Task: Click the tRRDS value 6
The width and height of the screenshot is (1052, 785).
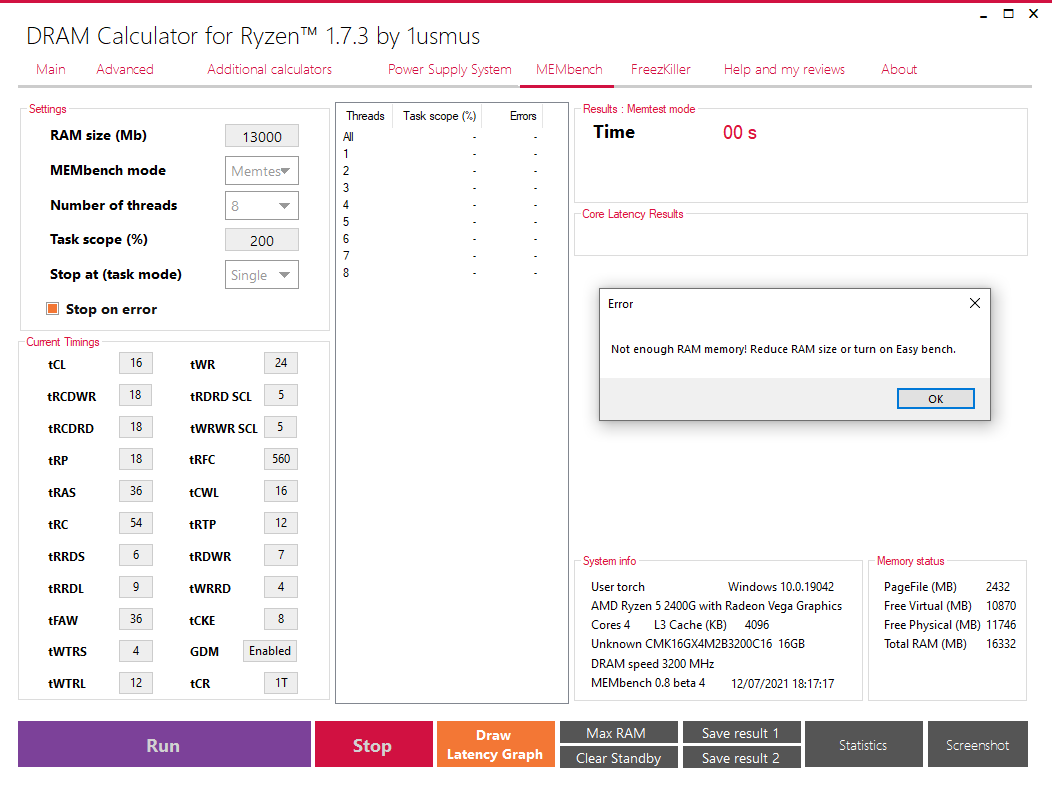Action: click(136, 555)
